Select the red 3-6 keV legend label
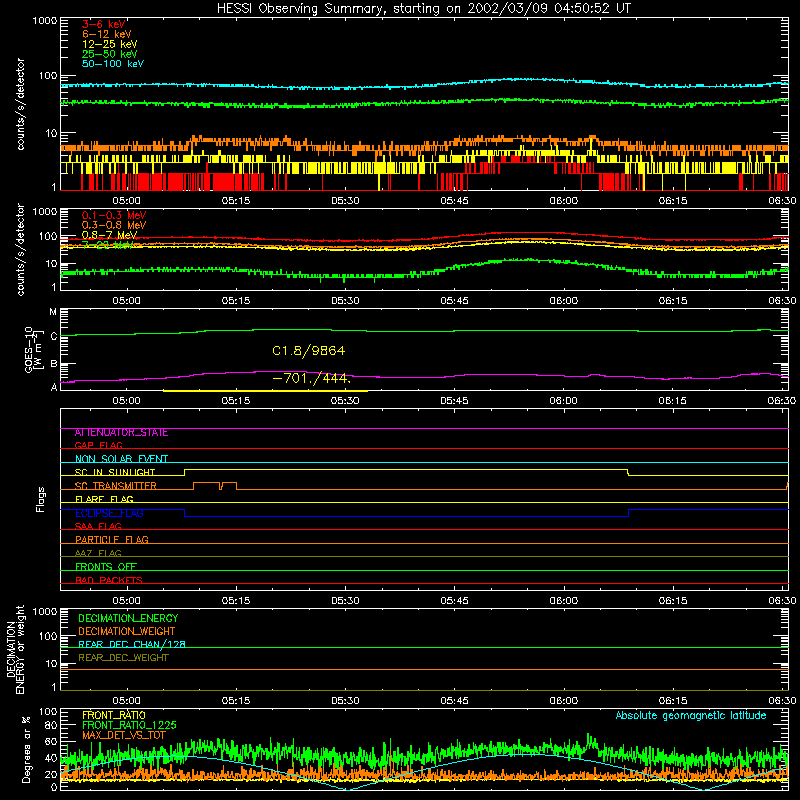Screen dimensions: 800x800 [104, 24]
